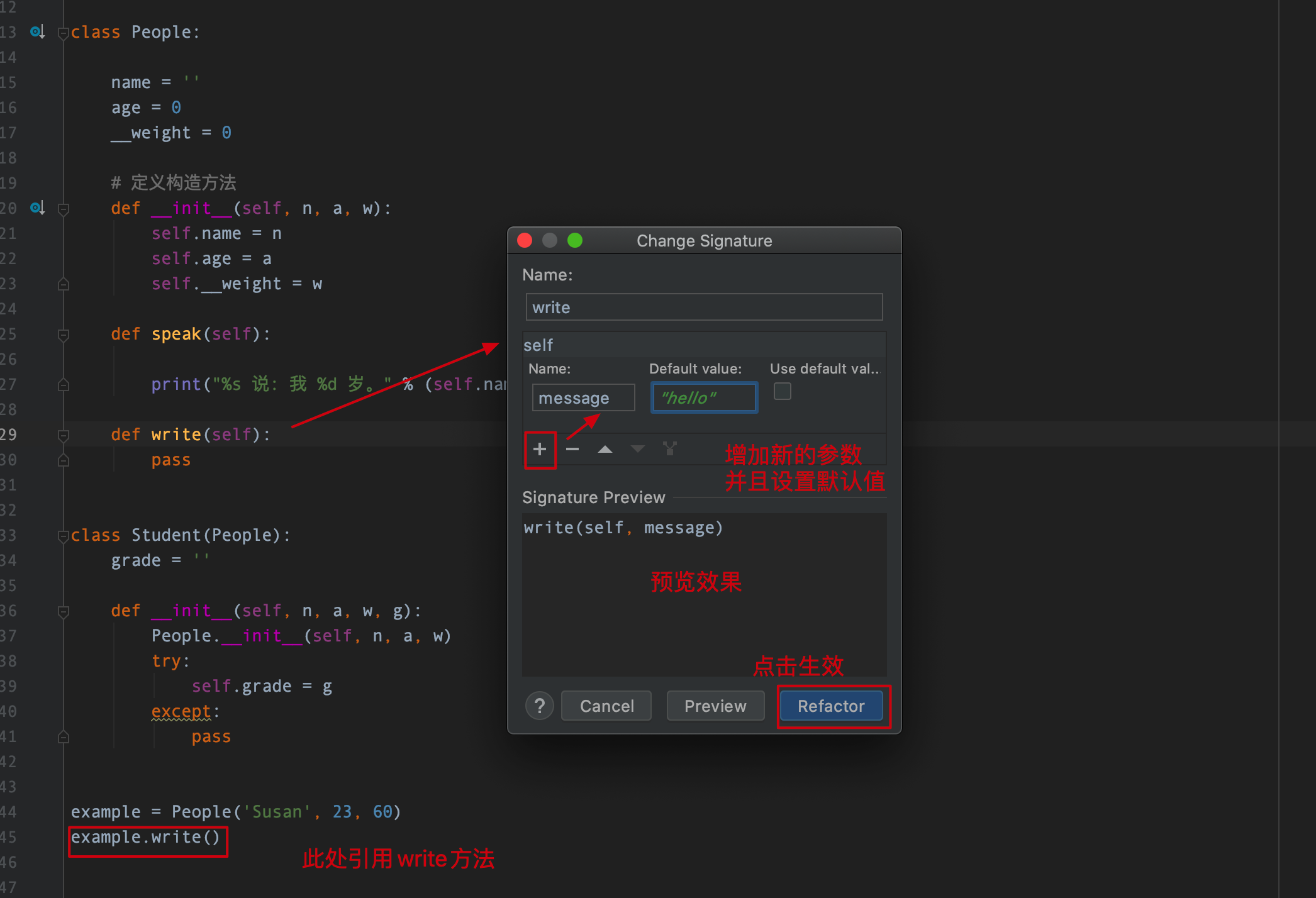1316x898 pixels.
Task: Collapse the write method fold marker
Action: point(63,435)
